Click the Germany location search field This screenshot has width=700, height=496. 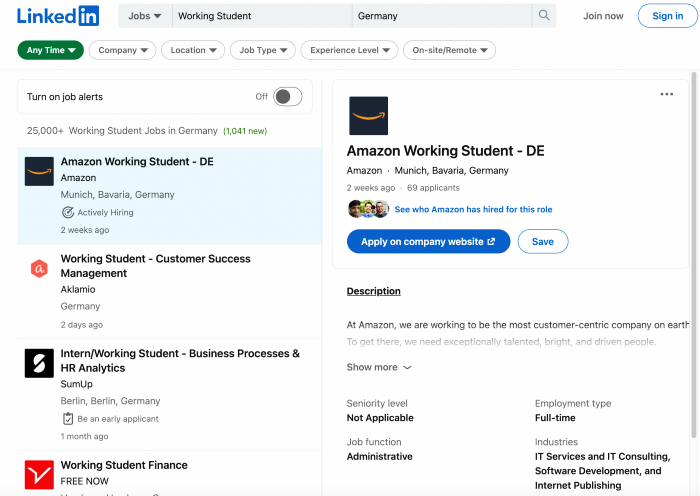coord(442,16)
